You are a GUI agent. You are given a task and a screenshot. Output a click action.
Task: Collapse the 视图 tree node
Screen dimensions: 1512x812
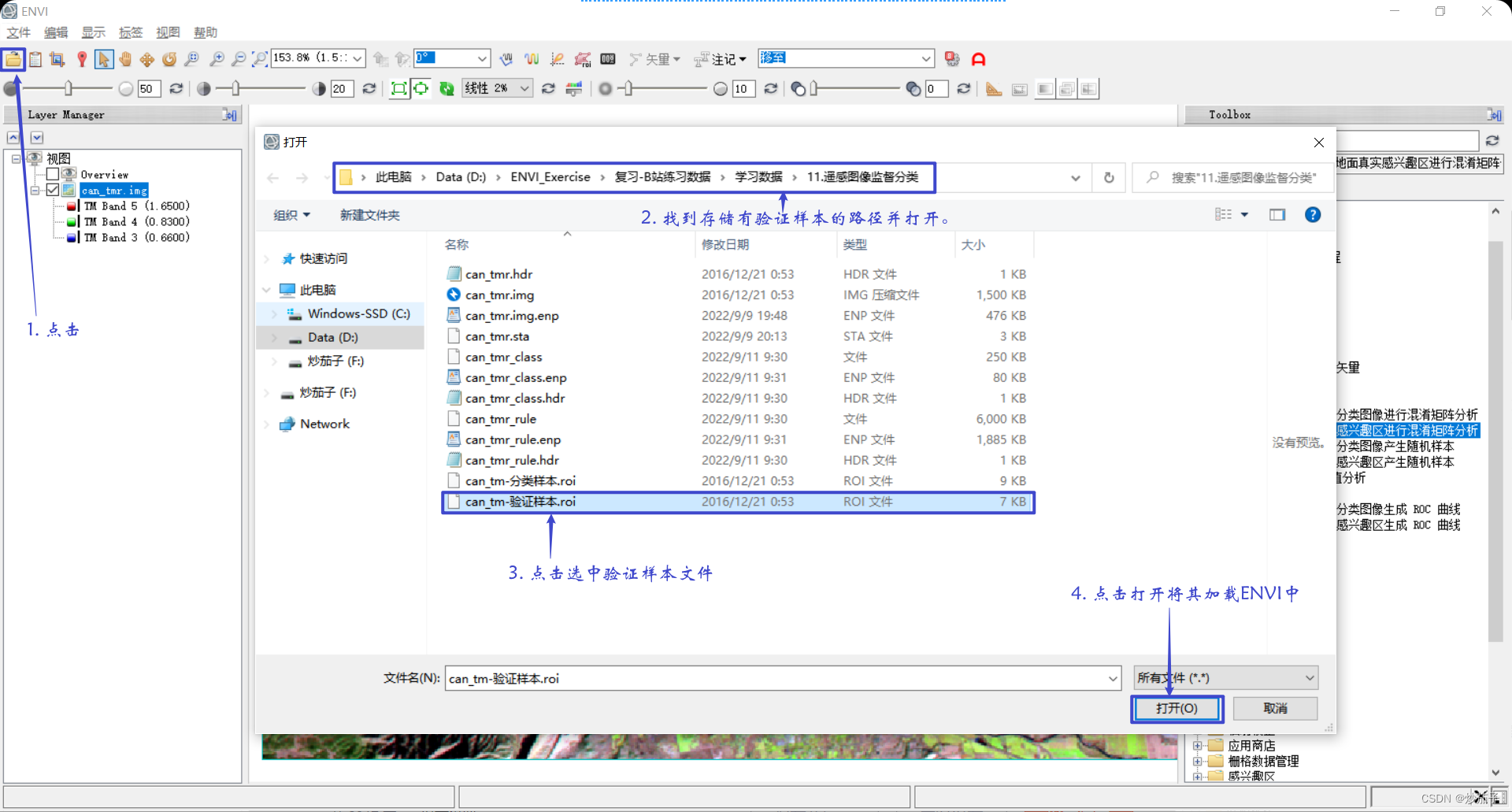click(x=16, y=159)
